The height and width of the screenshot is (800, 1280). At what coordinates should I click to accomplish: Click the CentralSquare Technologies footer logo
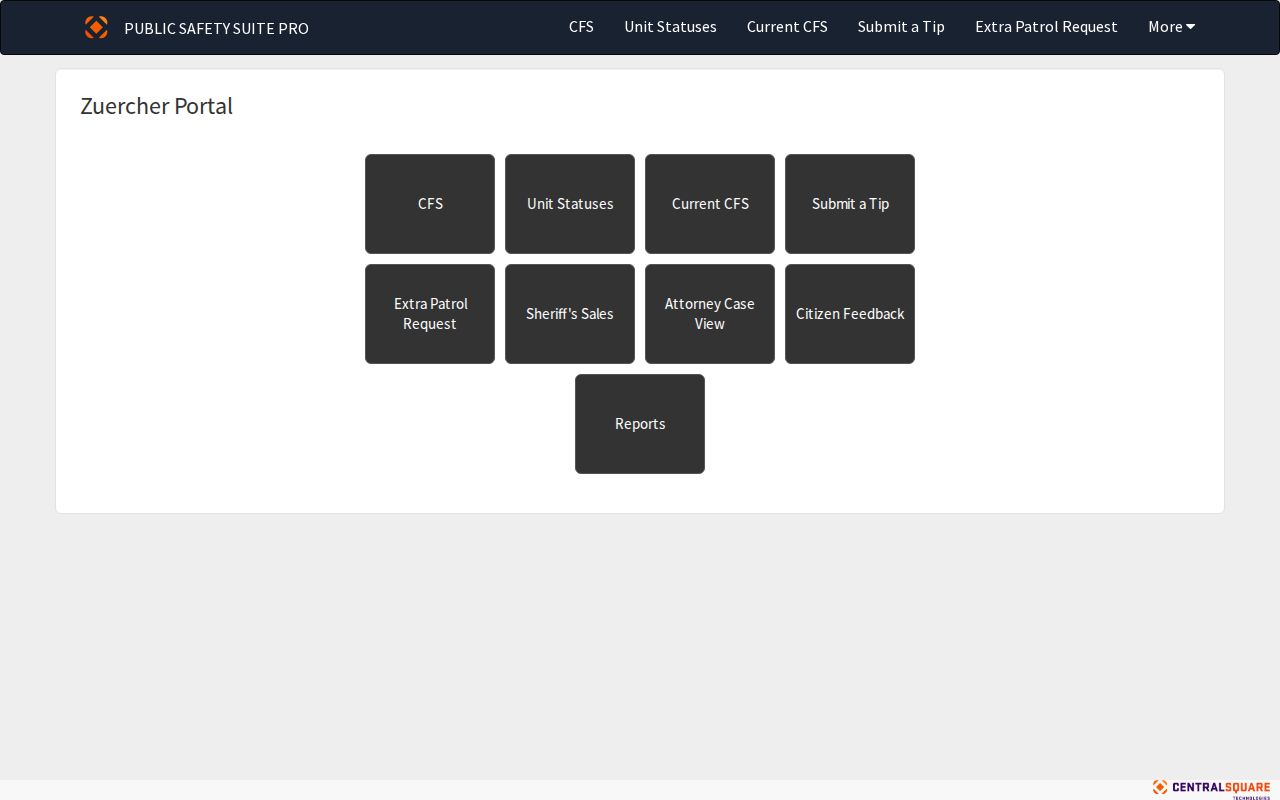tap(1211, 789)
